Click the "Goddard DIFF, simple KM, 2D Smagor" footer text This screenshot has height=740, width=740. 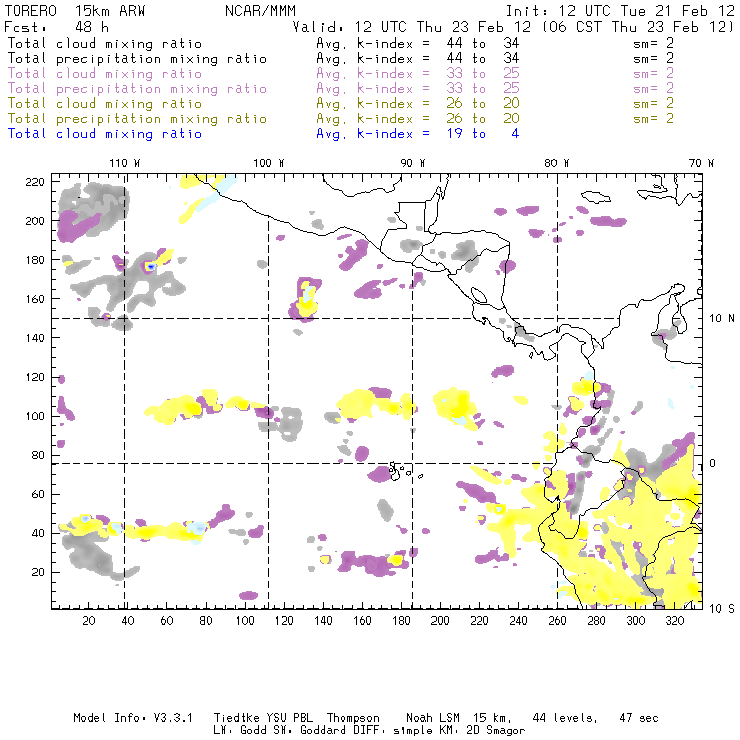tap(412, 731)
